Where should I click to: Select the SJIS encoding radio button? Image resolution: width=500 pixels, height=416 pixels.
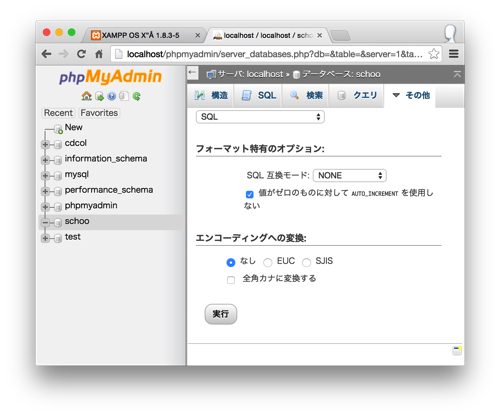coord(306,262)
